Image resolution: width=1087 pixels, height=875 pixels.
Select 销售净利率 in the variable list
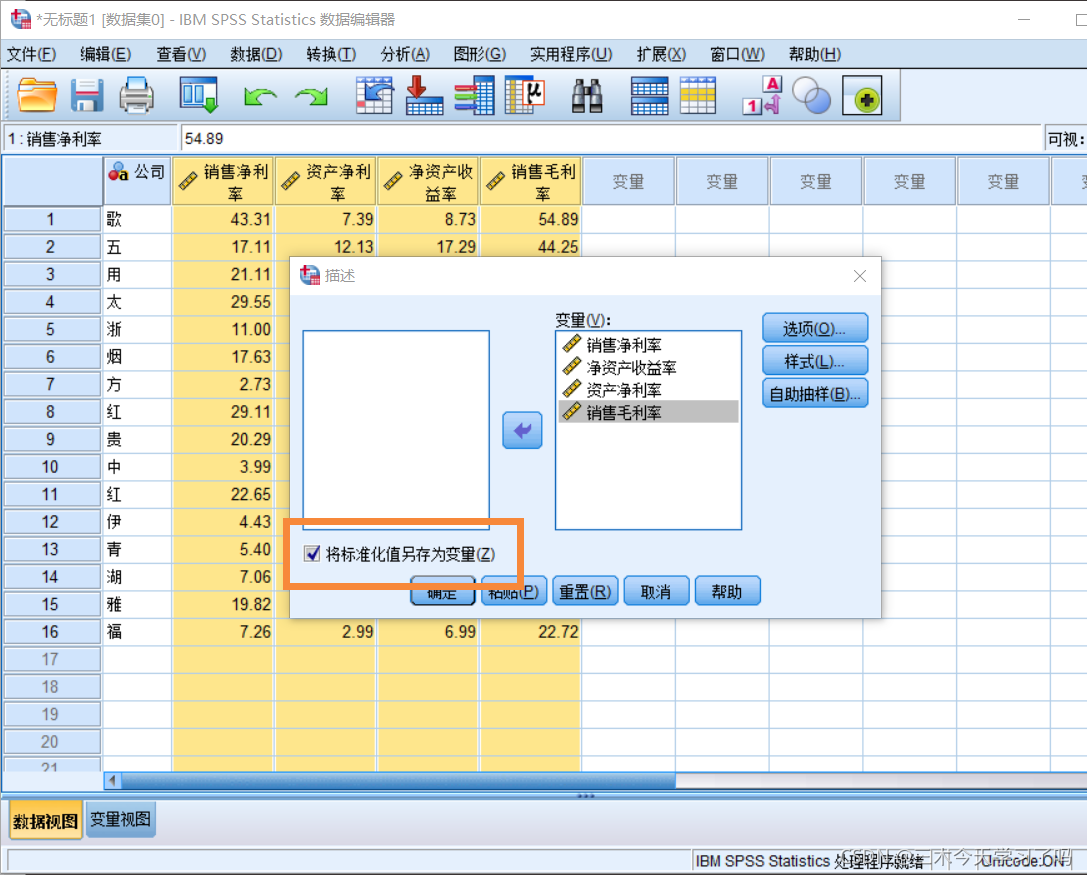[648, 345]
